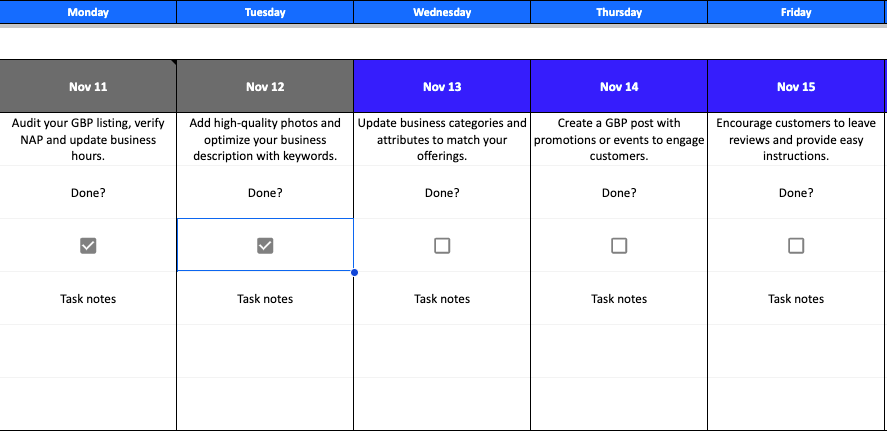Viewport: 887px width, 431px height.
Task: Uncheck the Nov 11 Done checkbox
Action: tap(88, 245)
